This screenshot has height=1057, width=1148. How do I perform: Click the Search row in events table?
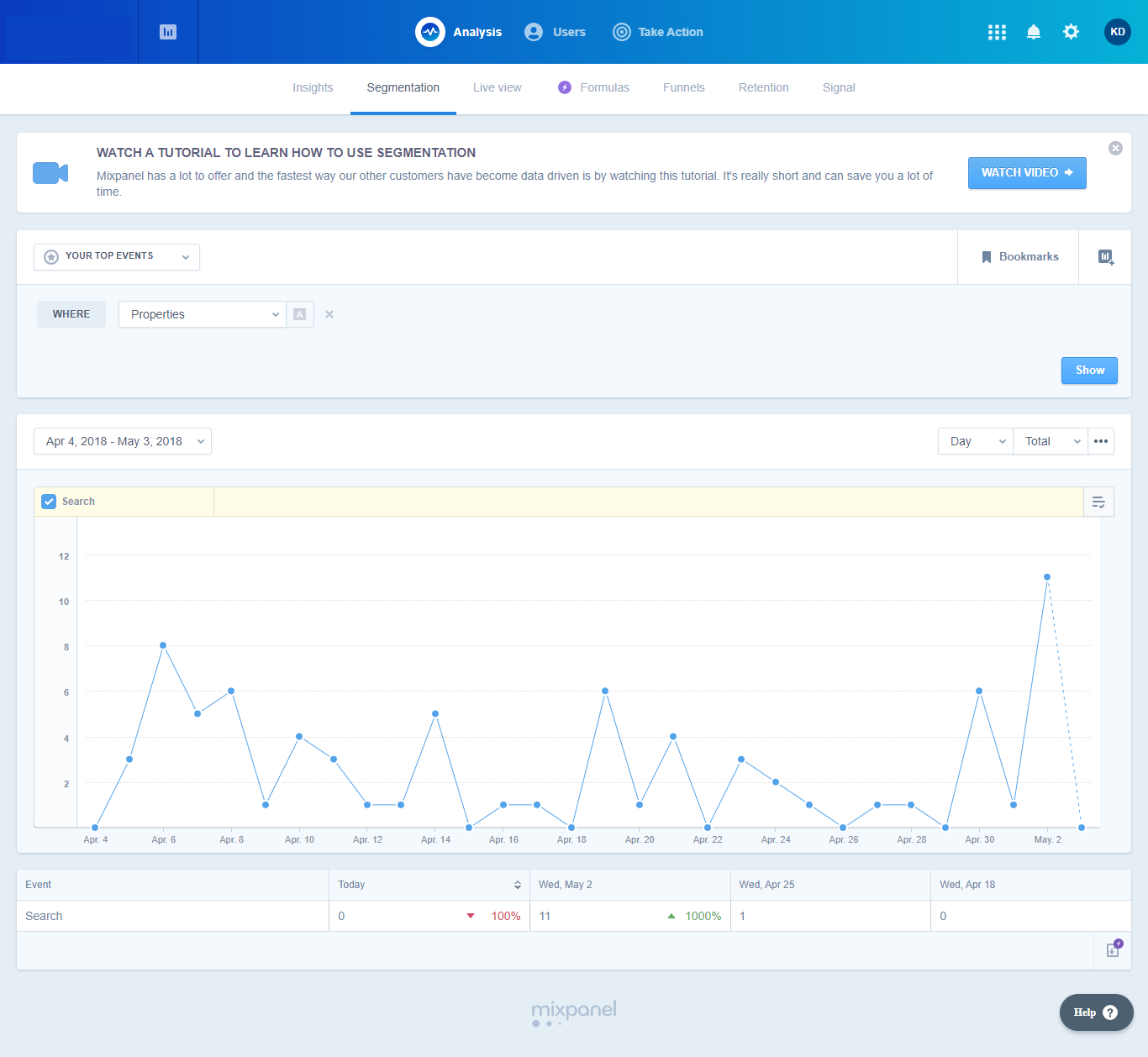[x=574, y=916]
